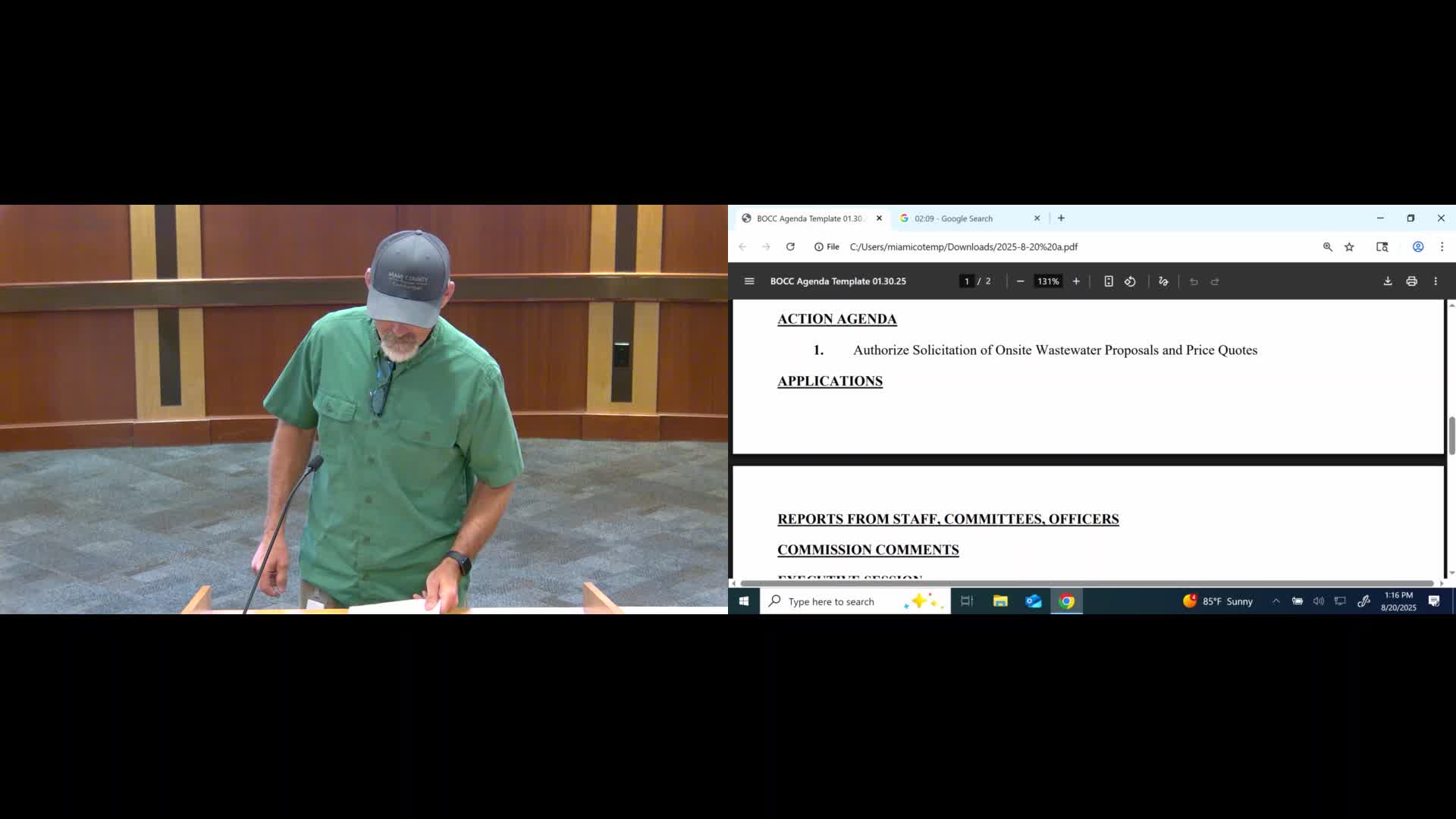Zoom in on the PDF with plus icon

(1076, 281)
